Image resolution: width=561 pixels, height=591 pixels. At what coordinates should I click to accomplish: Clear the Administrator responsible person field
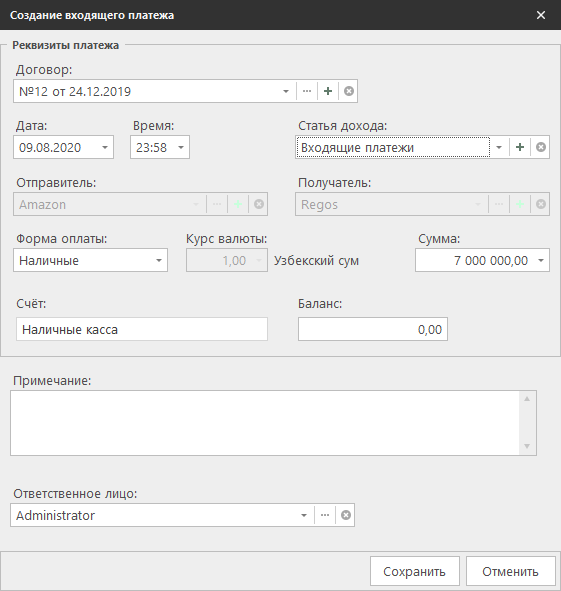(346, 515)
